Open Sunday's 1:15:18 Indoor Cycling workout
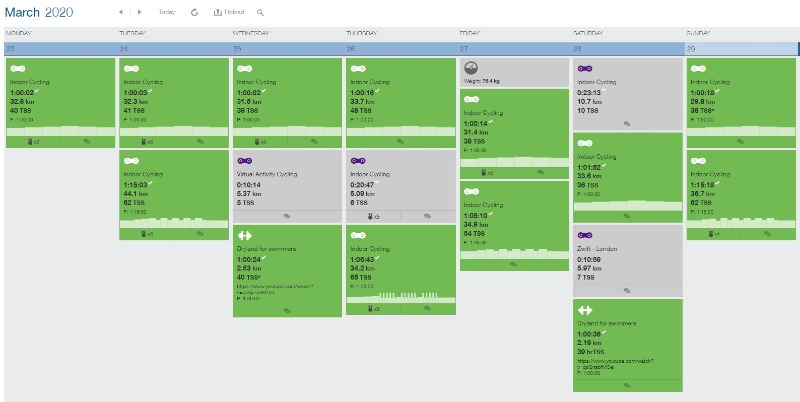 point(741,194)
